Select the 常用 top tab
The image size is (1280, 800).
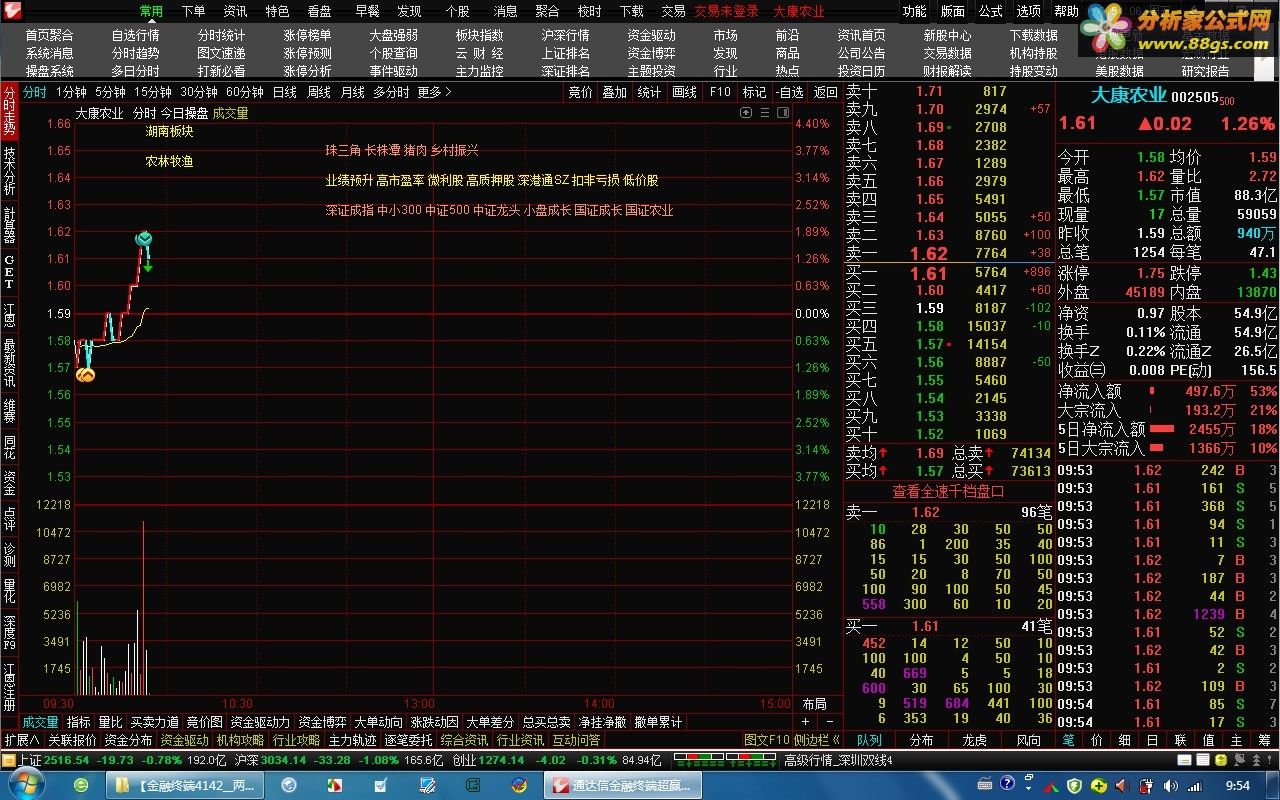151,11
